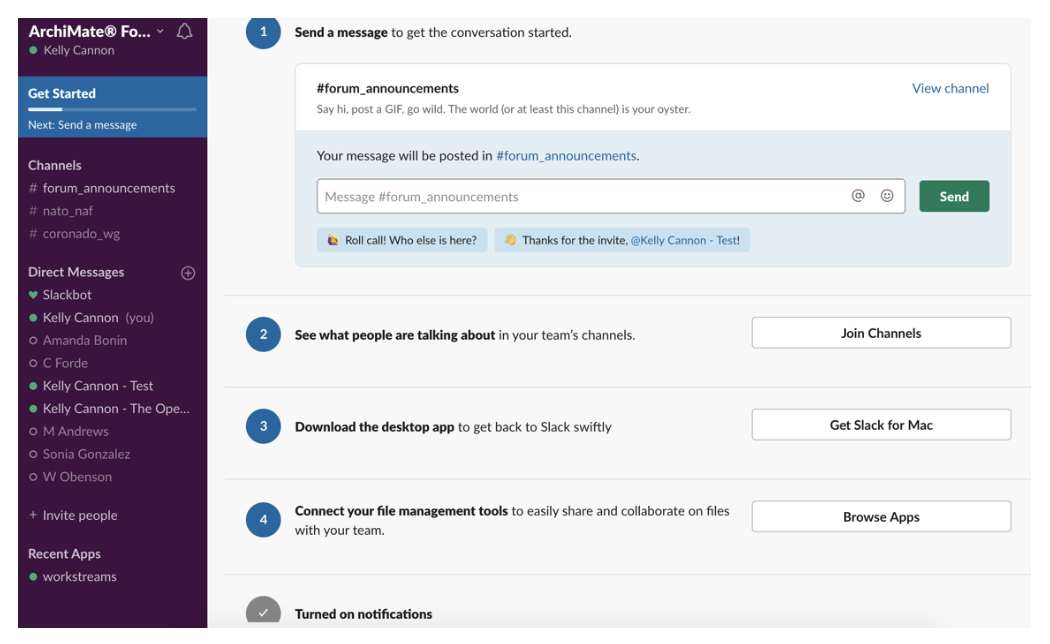Image resolution: width=1050 pixels, height=644 pixels.
Task: Open the workstreams app under Recent Apps
Action: (x=79, y=577)
